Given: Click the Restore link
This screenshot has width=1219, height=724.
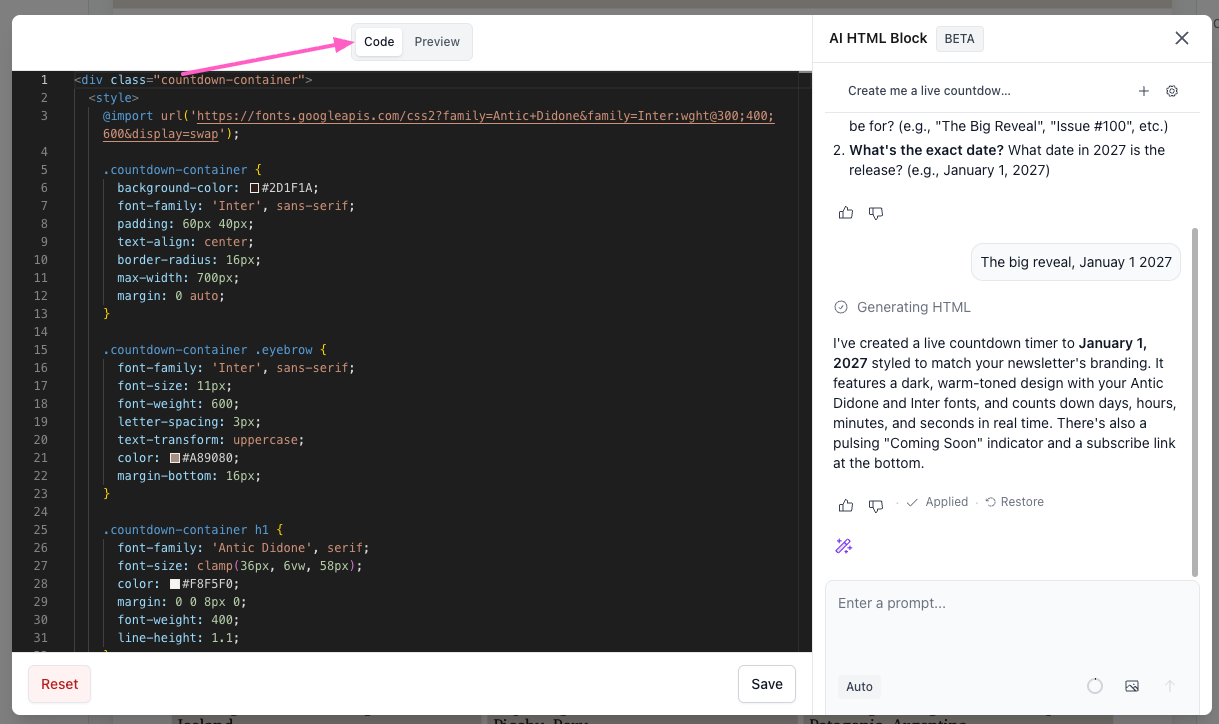Looking at the screenshot, I should click(1014, 502).
